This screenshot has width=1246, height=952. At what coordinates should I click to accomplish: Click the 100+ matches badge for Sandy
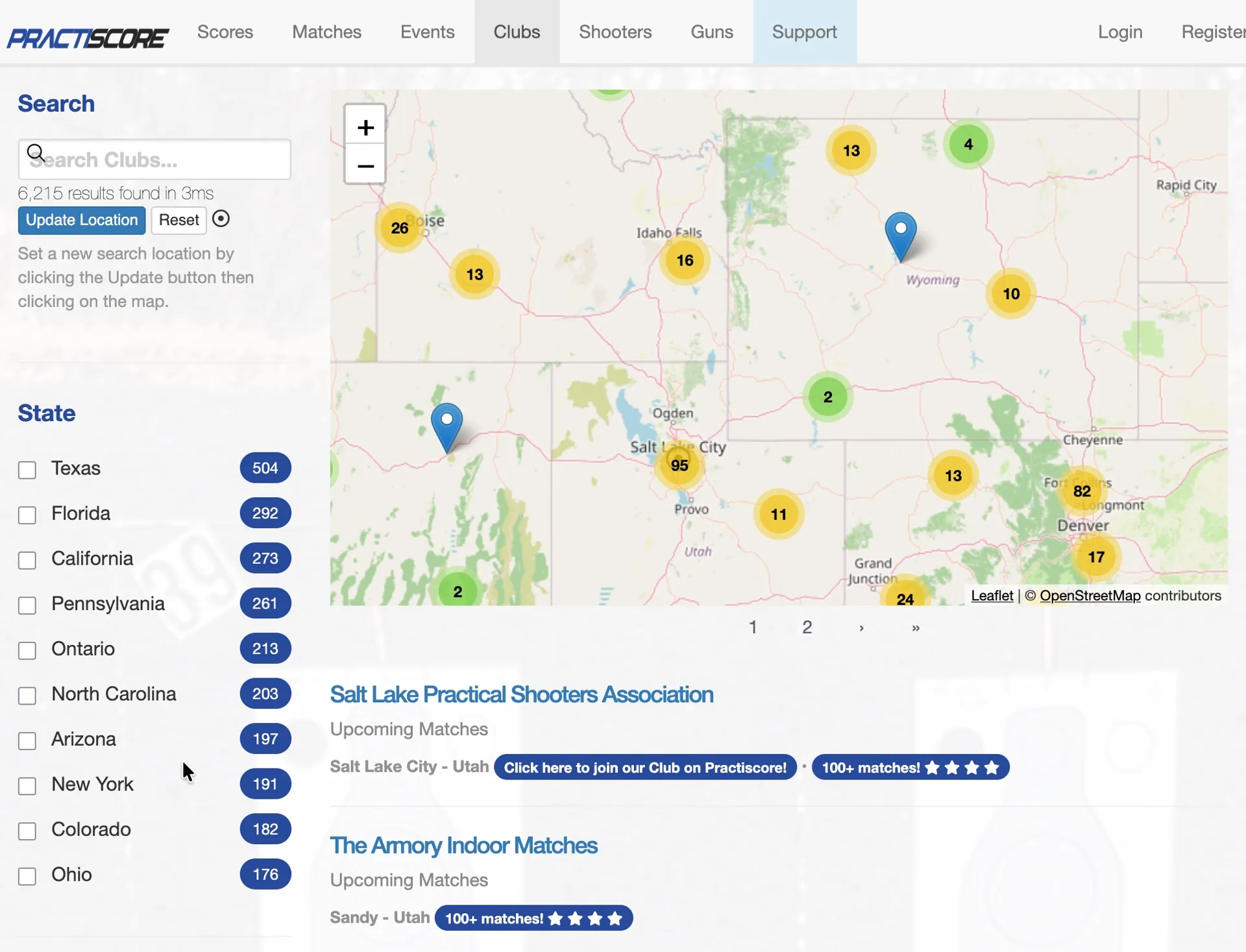(x=533, y=918)
